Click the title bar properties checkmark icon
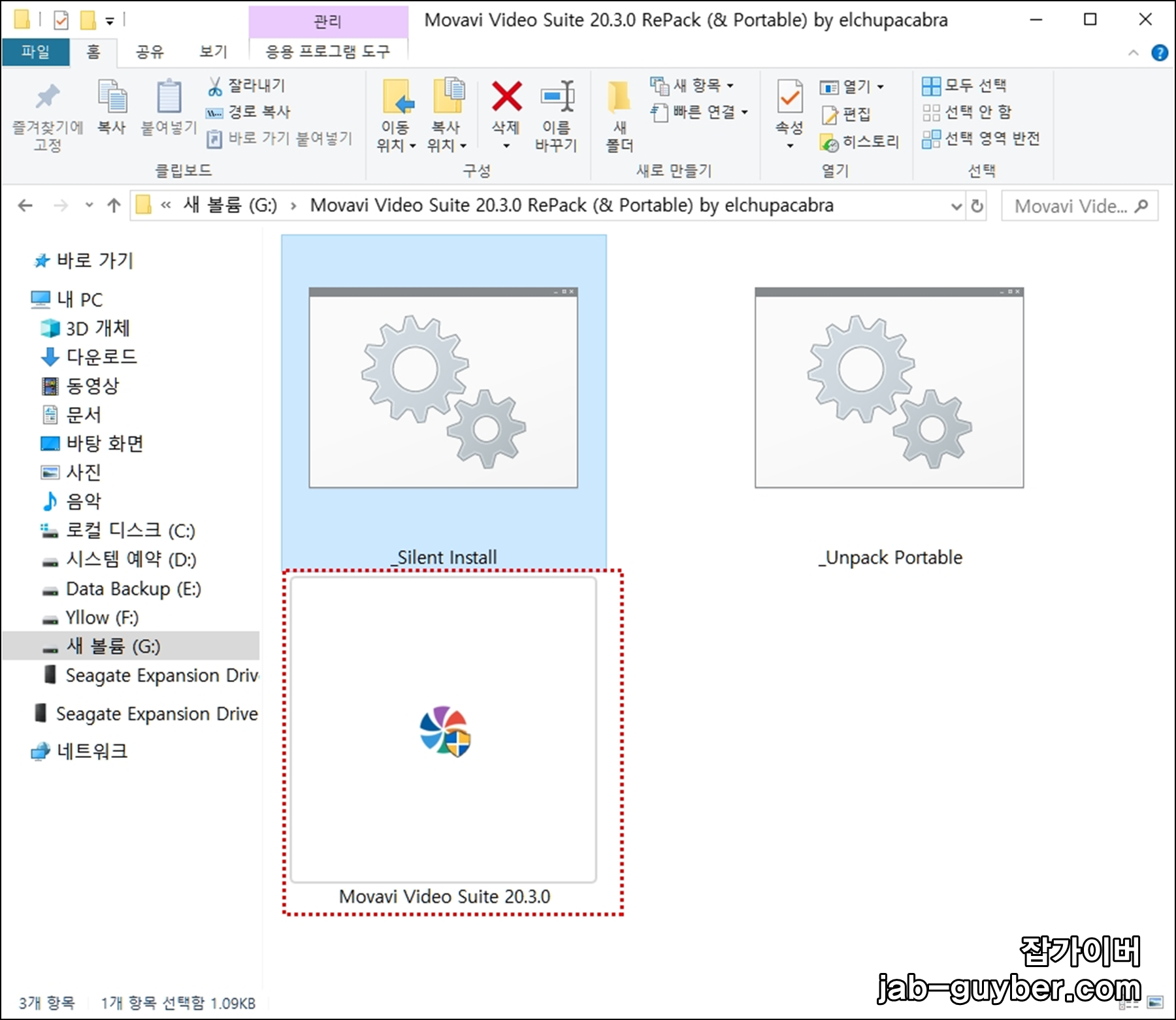The image size is (1176, 1020). click(x=61, y=20)
